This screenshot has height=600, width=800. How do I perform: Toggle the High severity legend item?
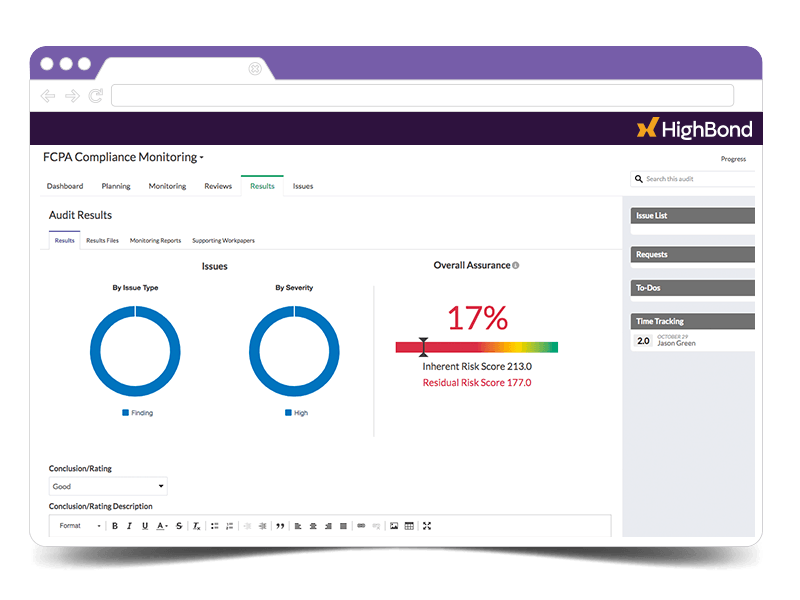point(296,413)
